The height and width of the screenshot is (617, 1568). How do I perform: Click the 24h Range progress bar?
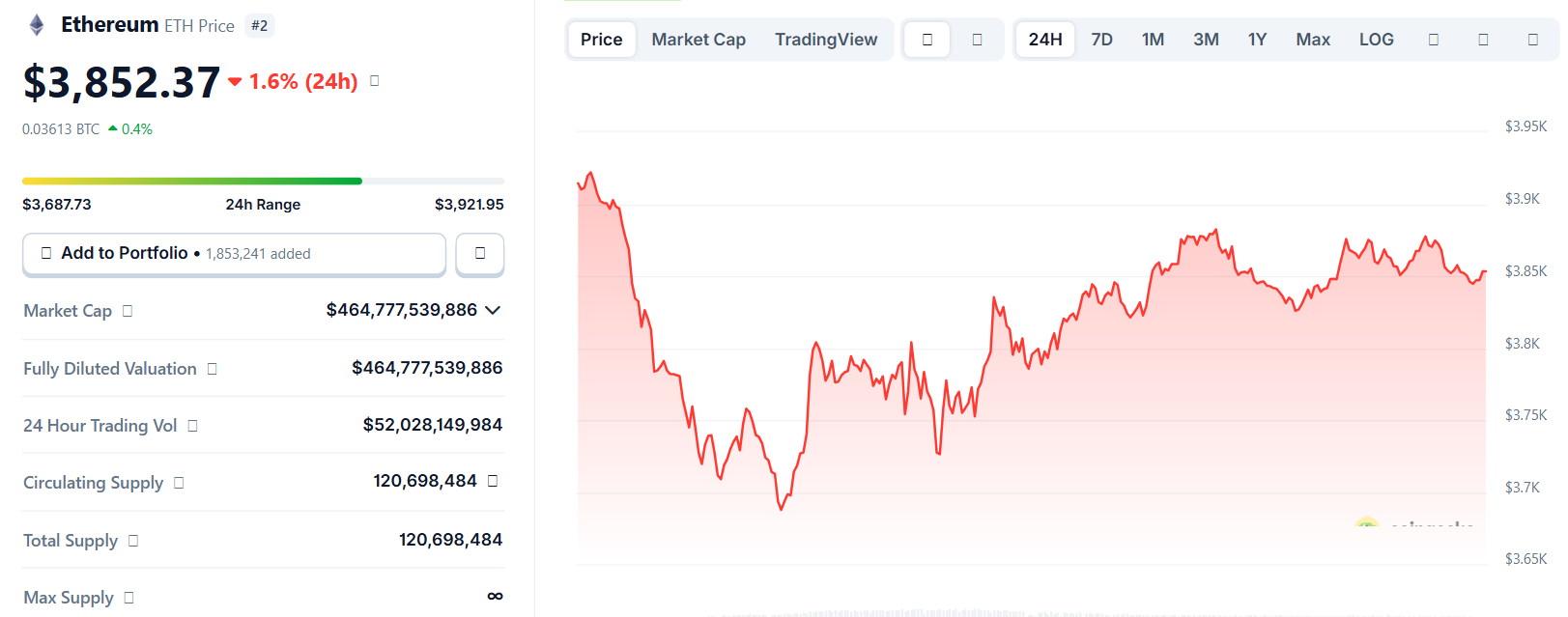pyautogui.click(x=263, y=181)
